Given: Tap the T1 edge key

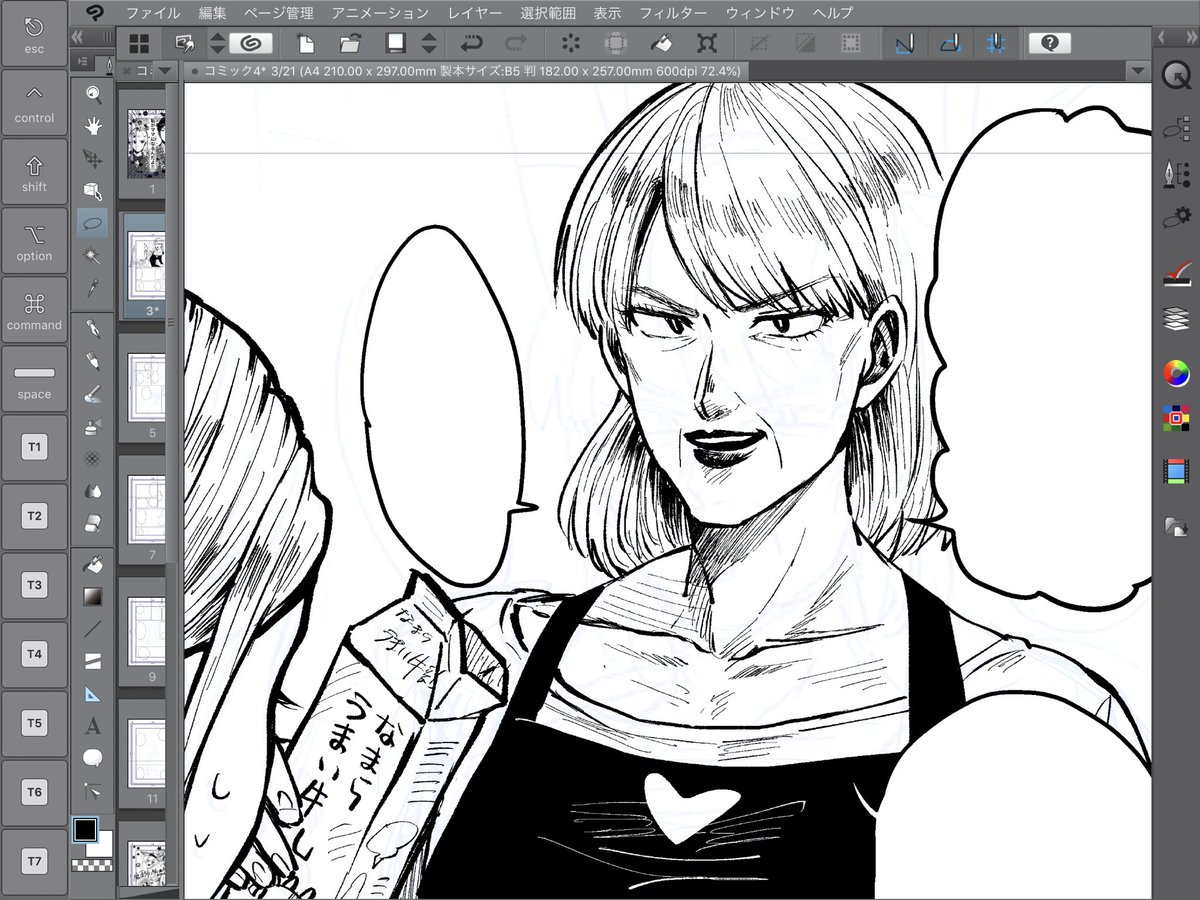Looking at the screenshot, I should click(34, 448).
